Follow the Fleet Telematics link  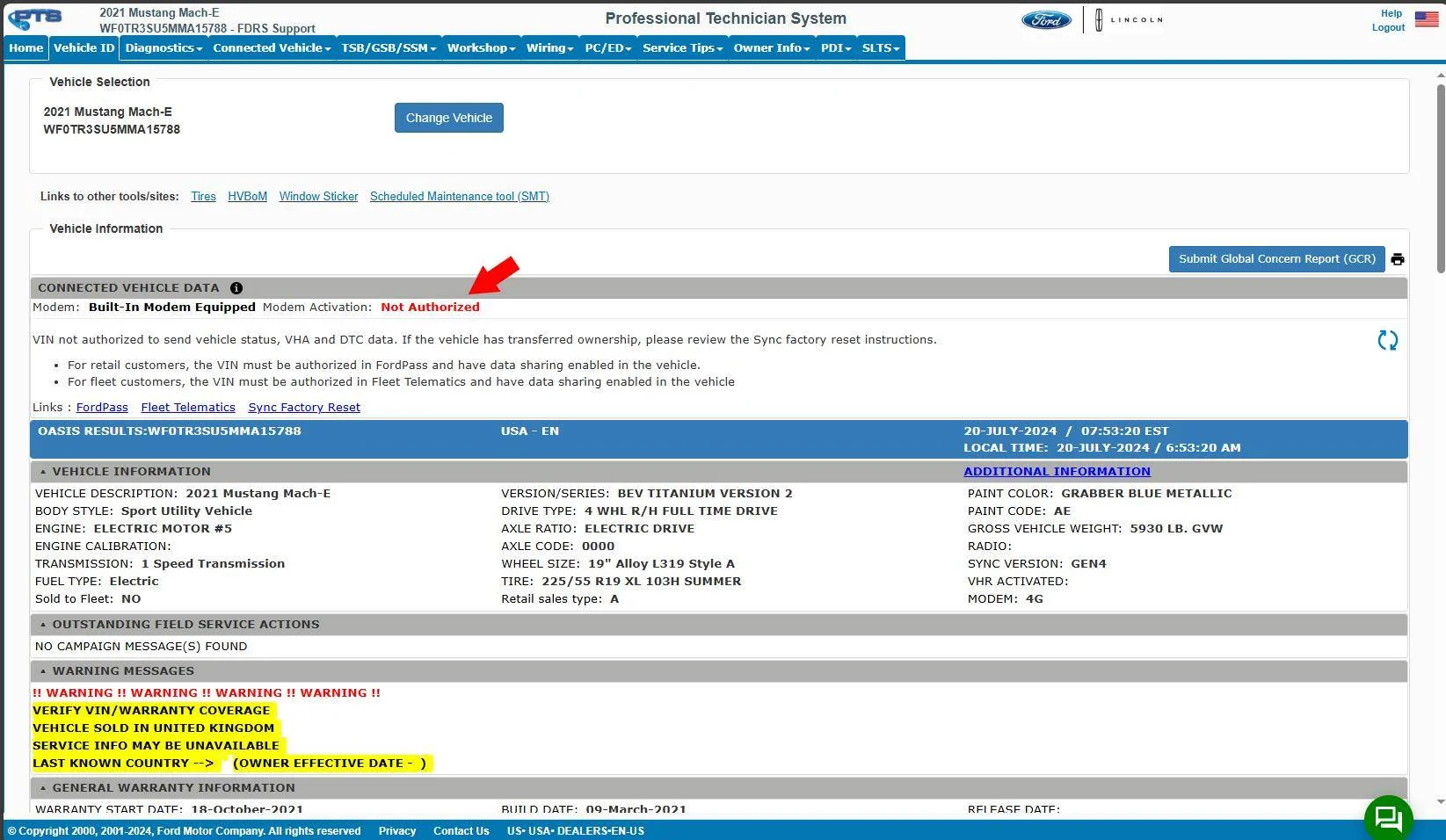point(188,408)
